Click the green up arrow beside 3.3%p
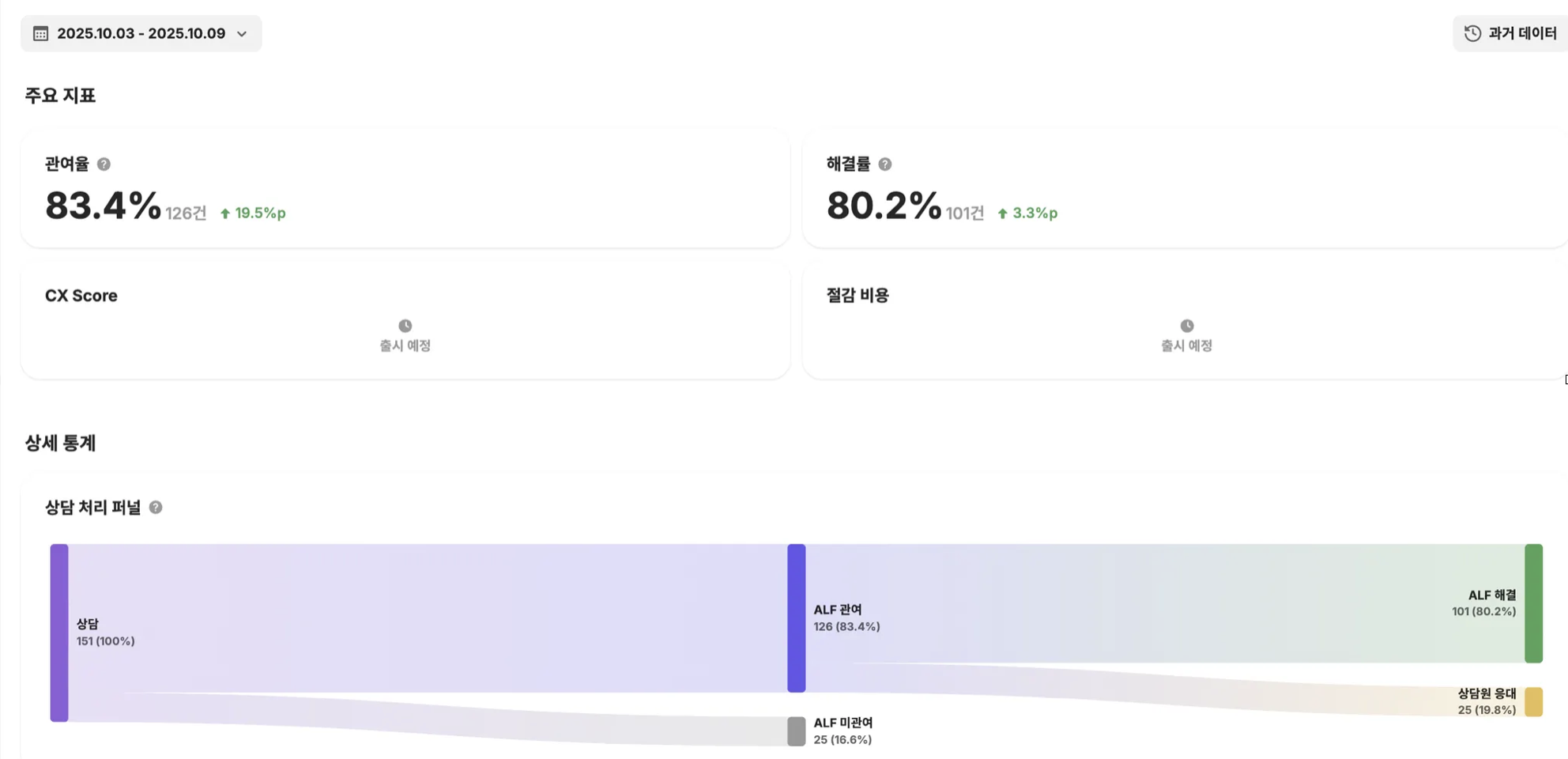The height and width of the screenshot is (759, 1568). 1003,213
